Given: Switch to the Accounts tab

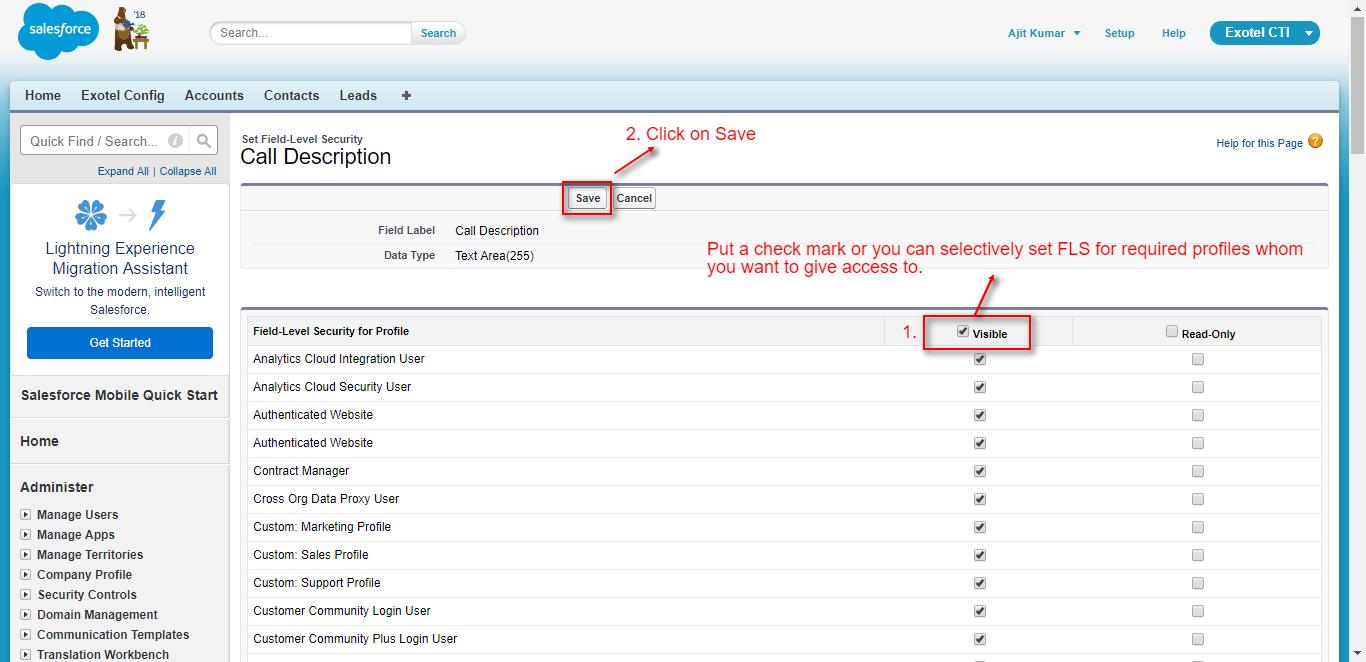Looking at the screenshot, I should coord(214,96).
